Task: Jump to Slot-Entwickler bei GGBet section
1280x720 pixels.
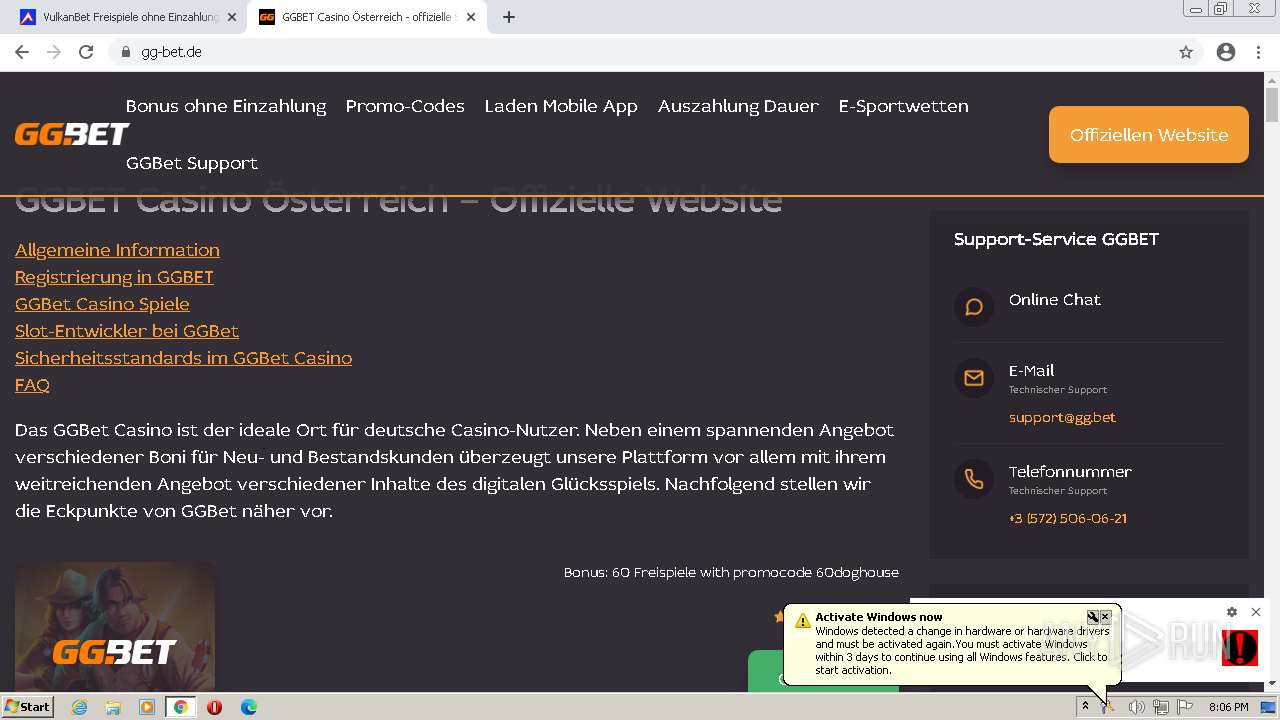Action: [x=127, y=331]
